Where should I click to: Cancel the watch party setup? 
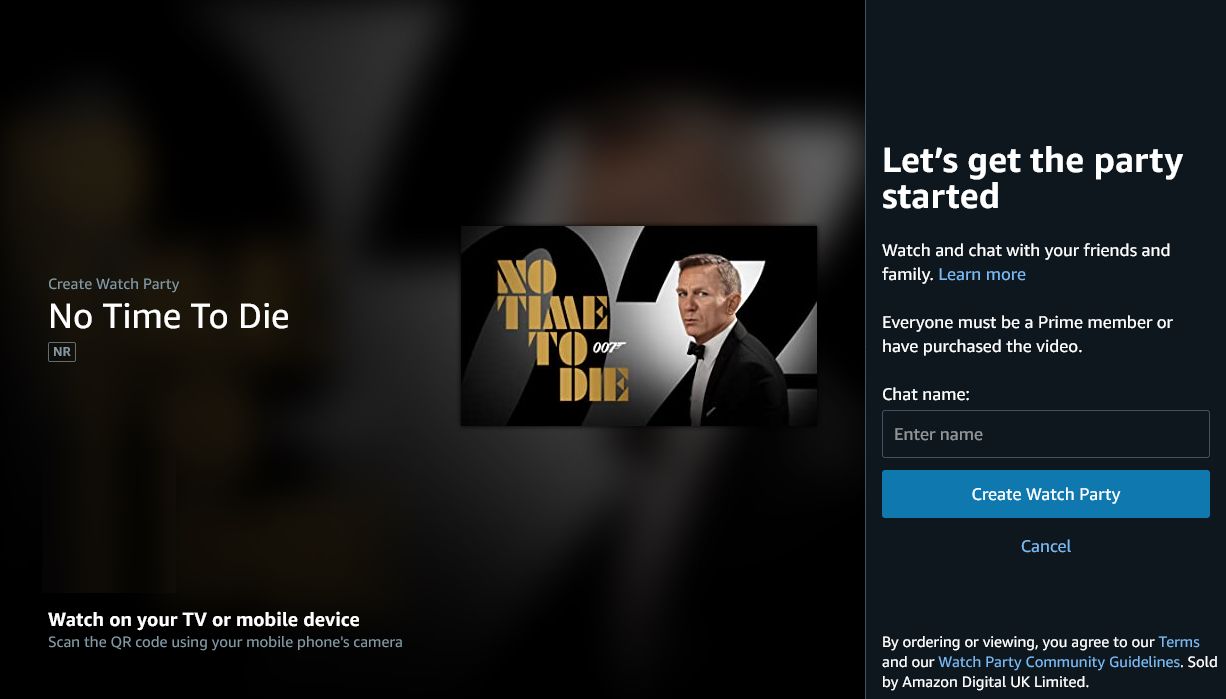1046,546
